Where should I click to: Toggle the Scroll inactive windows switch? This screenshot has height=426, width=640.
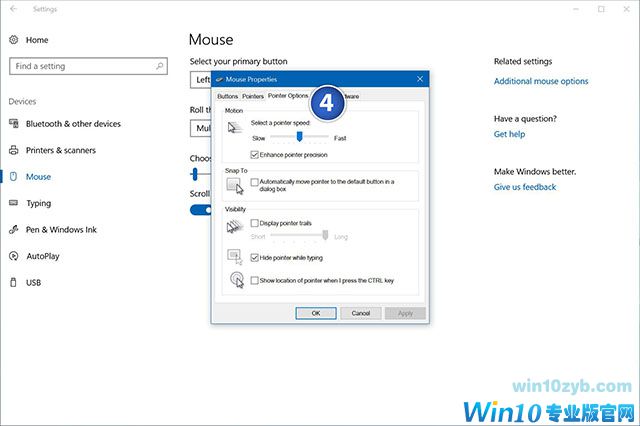[200, 210]
